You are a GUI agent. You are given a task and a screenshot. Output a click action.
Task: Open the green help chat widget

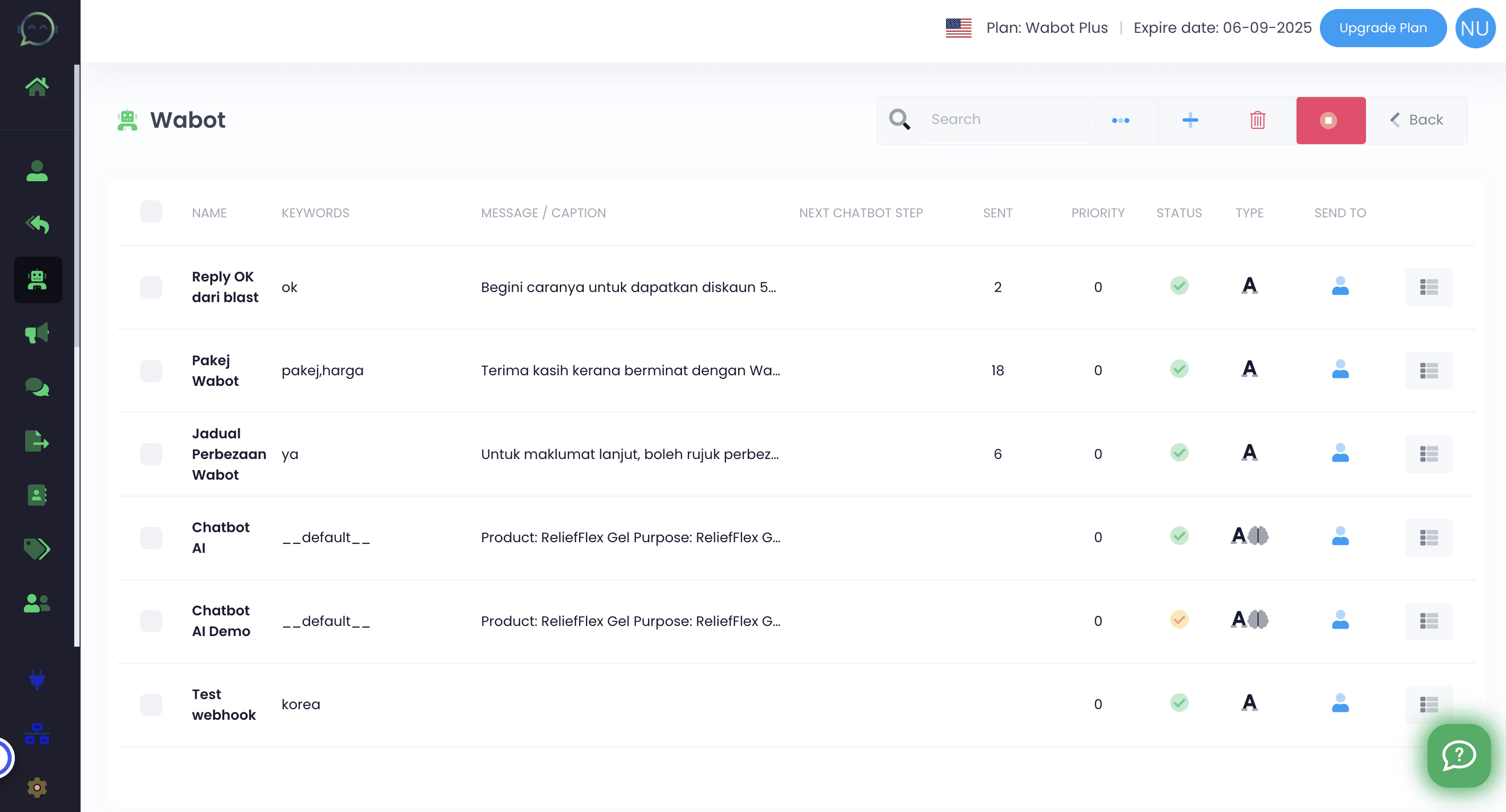click(1459, 755)
